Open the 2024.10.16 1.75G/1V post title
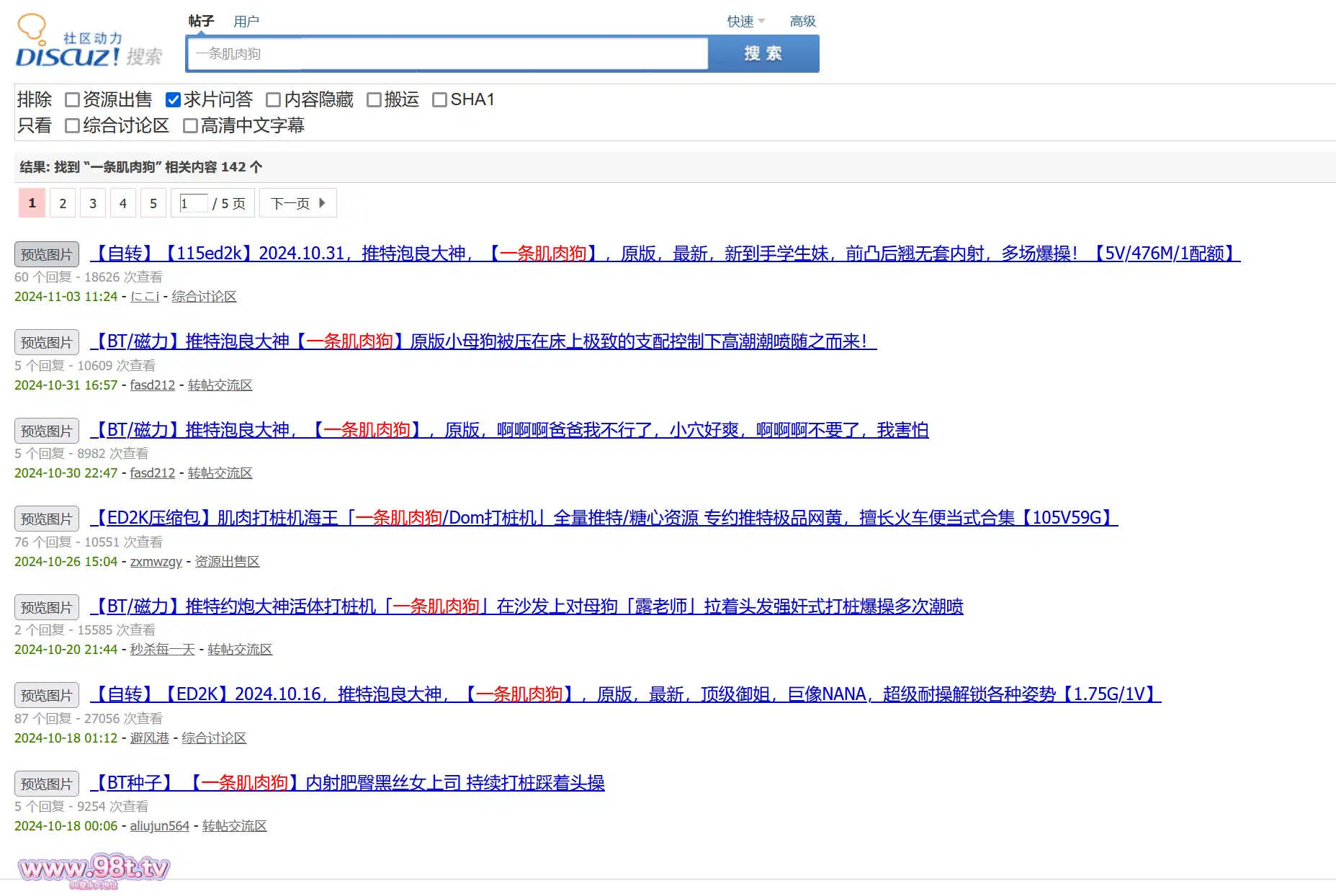This screenshot has width=1336, height=896. pyautogui.click(x=626, y=694)
